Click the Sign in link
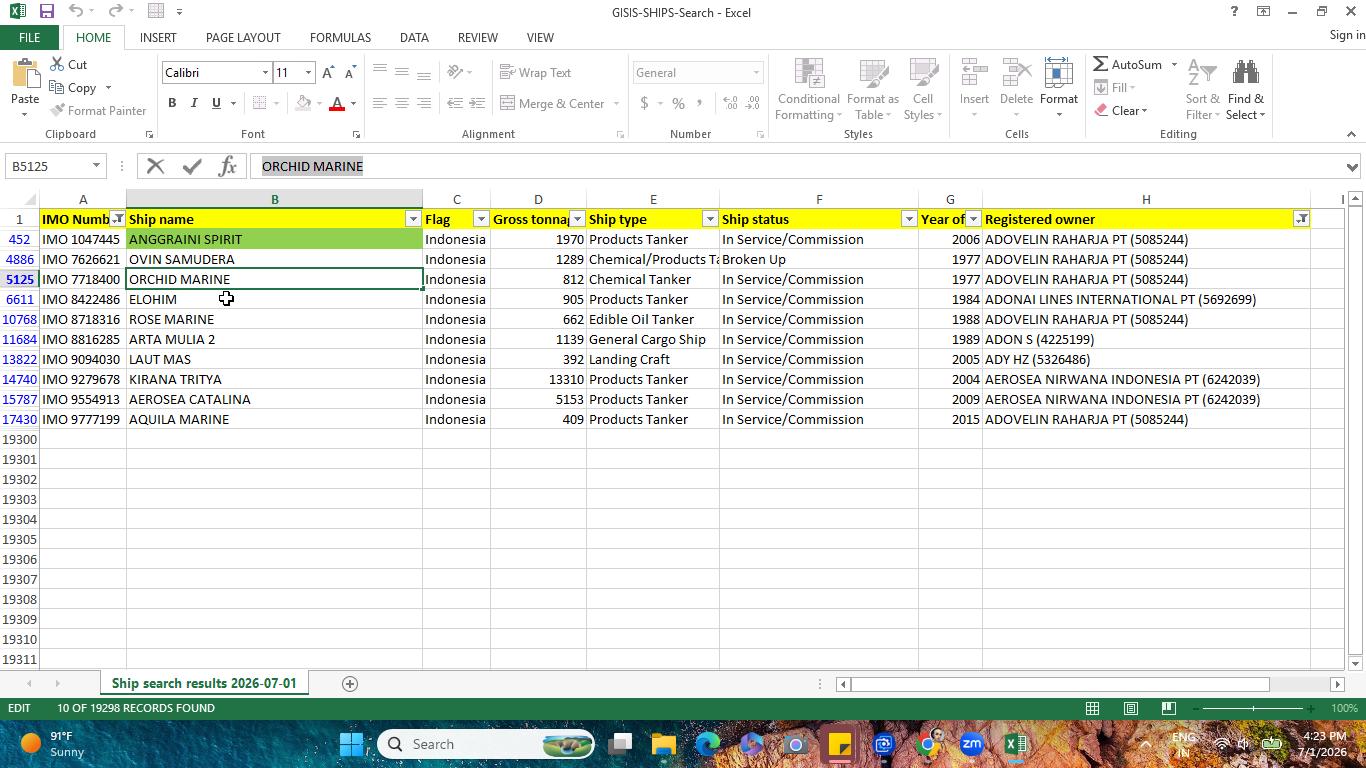1366x768 pixels. tap(1347, 35)
